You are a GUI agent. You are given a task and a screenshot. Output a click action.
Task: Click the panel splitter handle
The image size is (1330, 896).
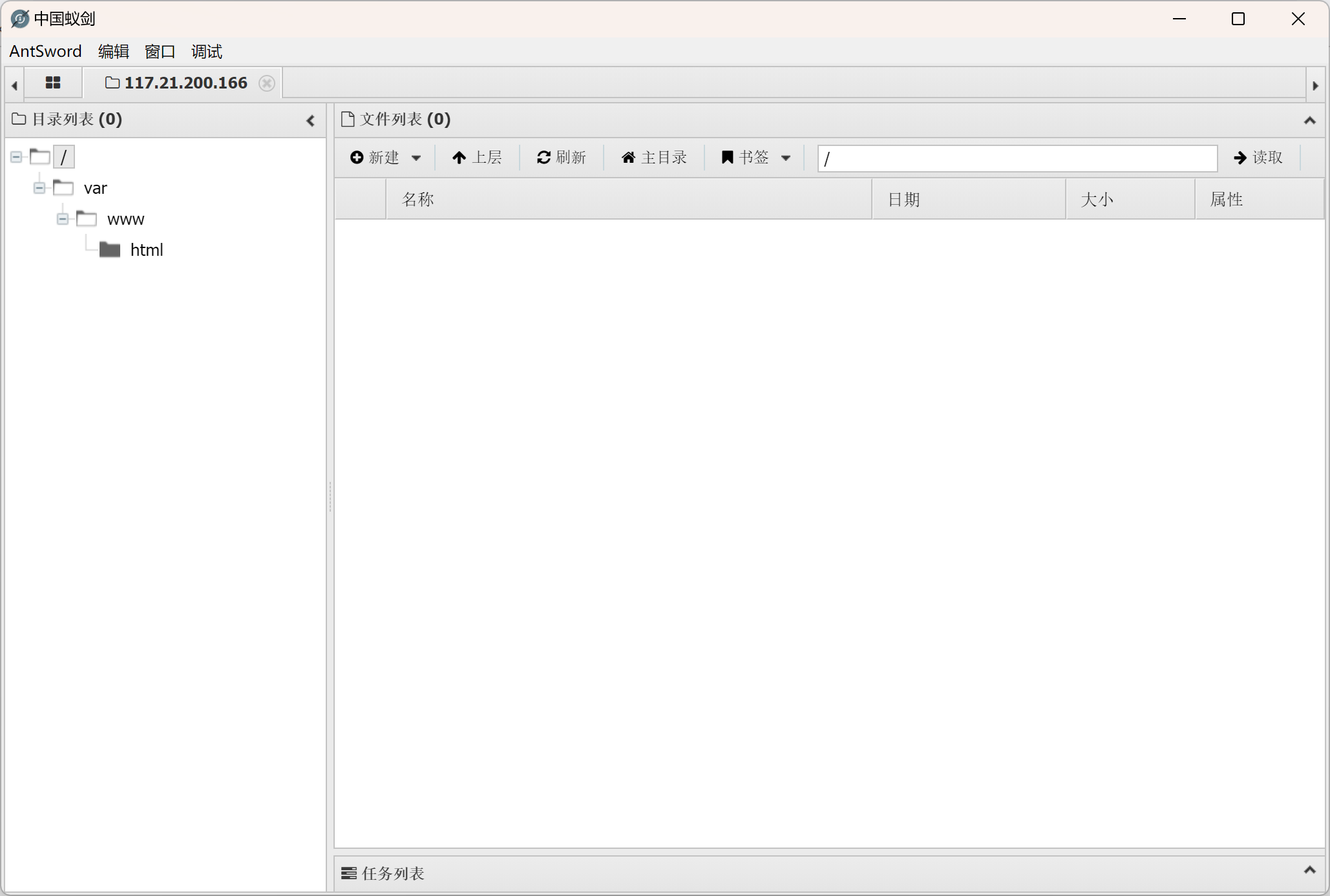pos(330,497)
